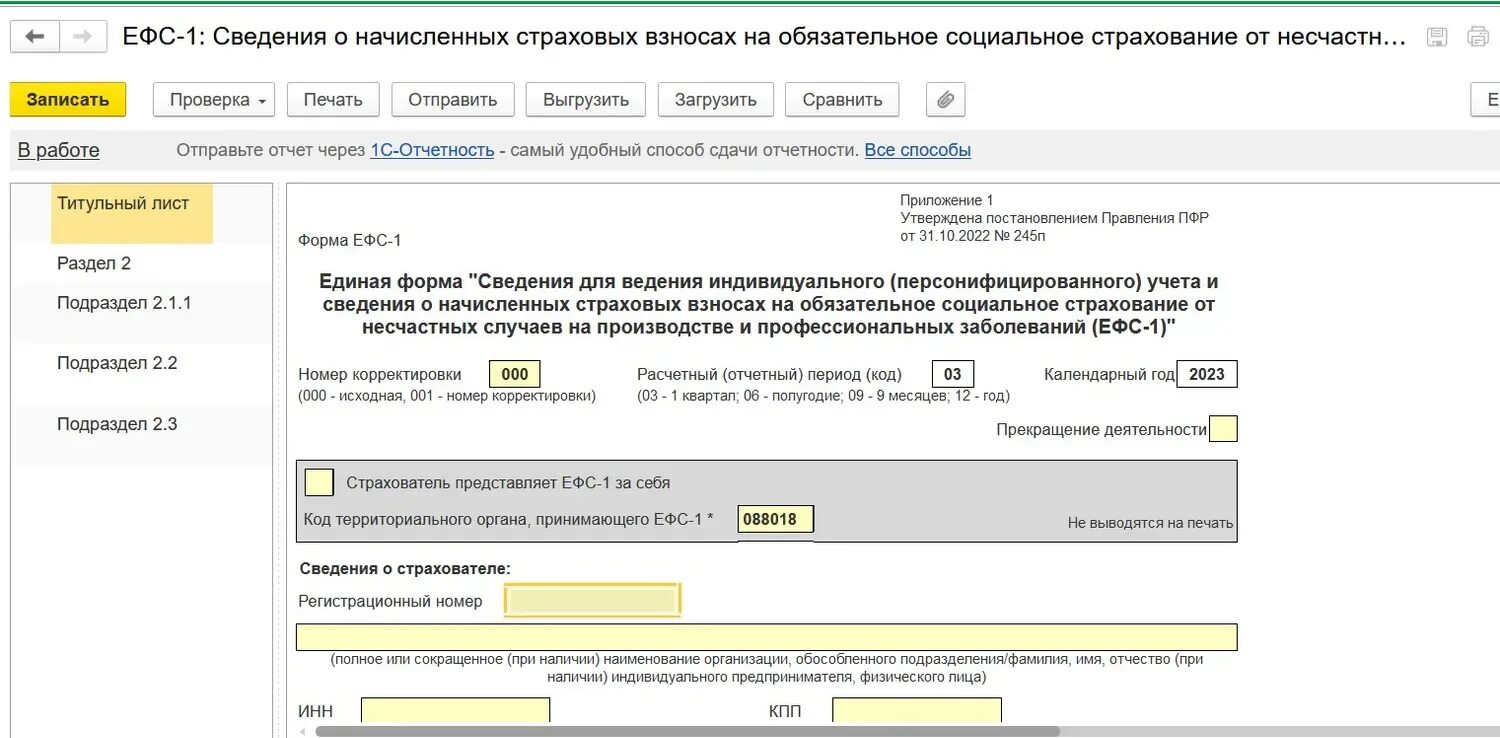Click the Форма ЕФС-1 label text
Screen dimensions: 1500x738
(x=349, y=240)
